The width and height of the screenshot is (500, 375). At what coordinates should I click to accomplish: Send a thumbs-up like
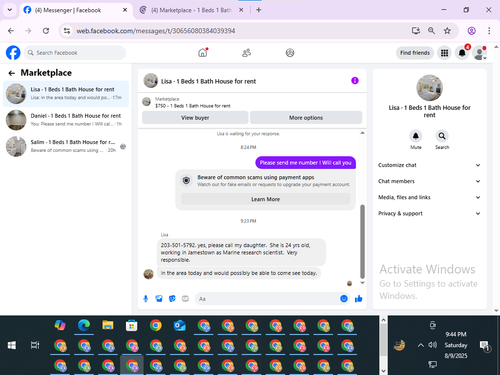[x=359, y=299]
